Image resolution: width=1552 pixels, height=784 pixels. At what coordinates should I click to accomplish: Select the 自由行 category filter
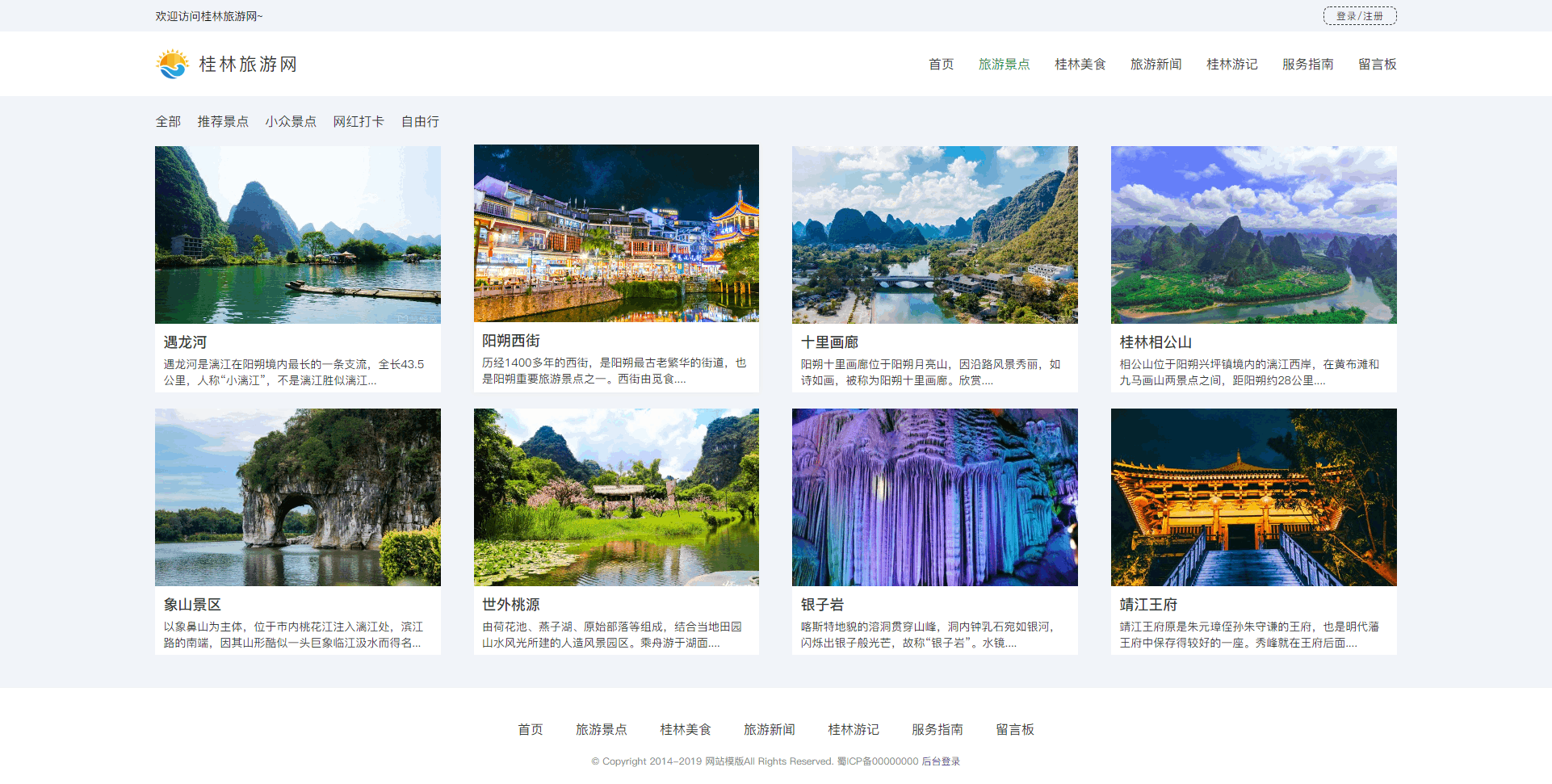[420, 121]
